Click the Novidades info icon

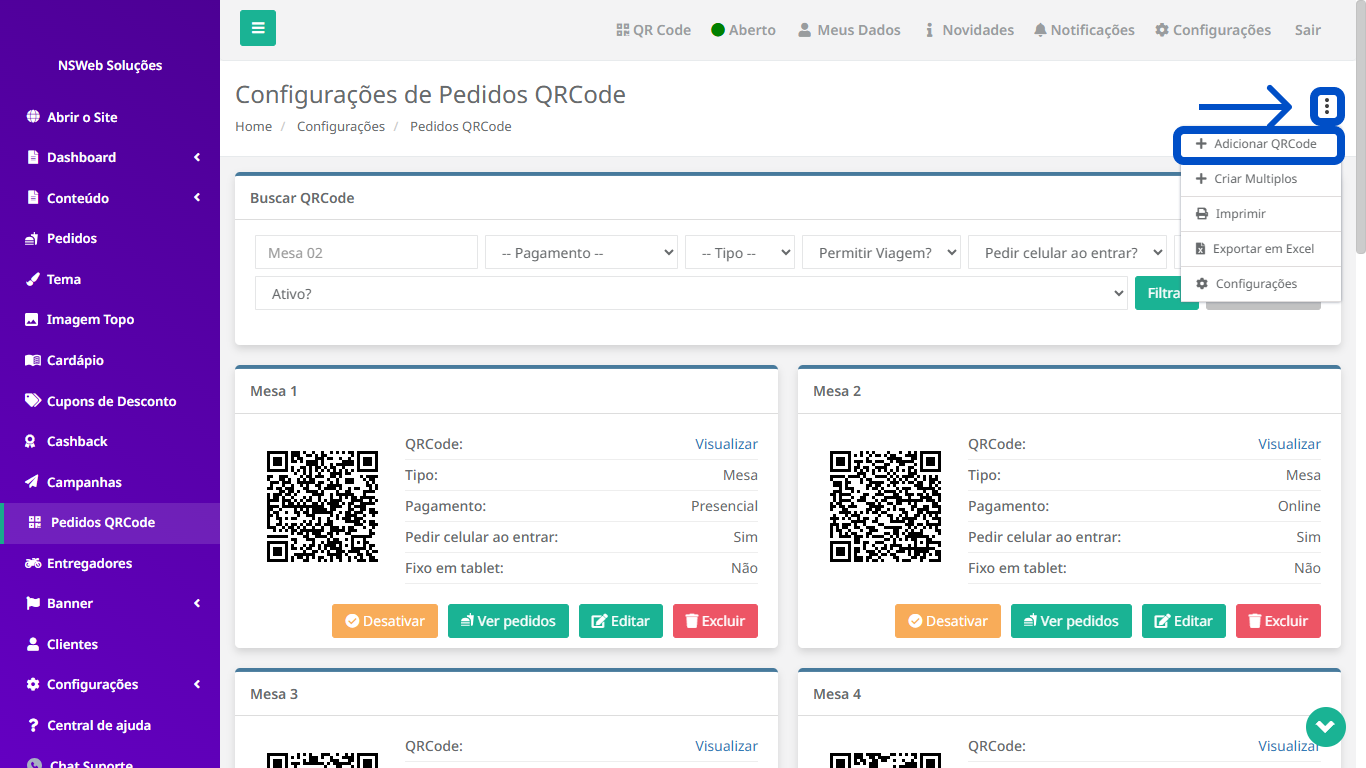930,30
